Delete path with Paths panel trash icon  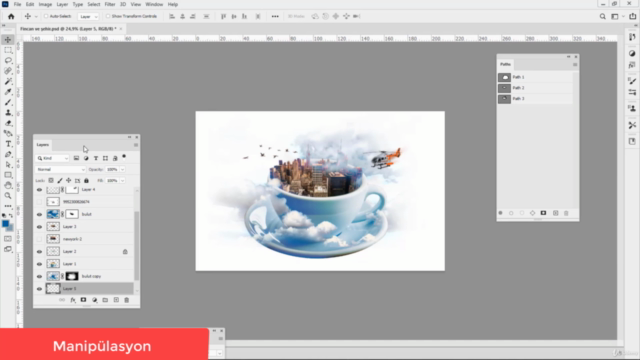point(566,213)
